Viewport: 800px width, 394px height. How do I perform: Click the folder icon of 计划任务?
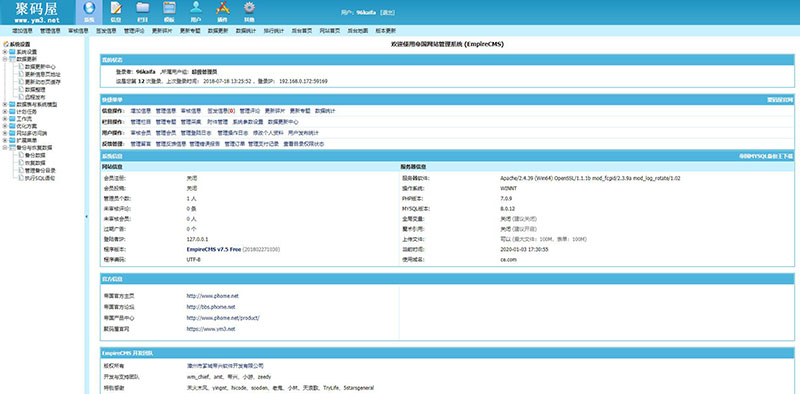pos(12,111)
